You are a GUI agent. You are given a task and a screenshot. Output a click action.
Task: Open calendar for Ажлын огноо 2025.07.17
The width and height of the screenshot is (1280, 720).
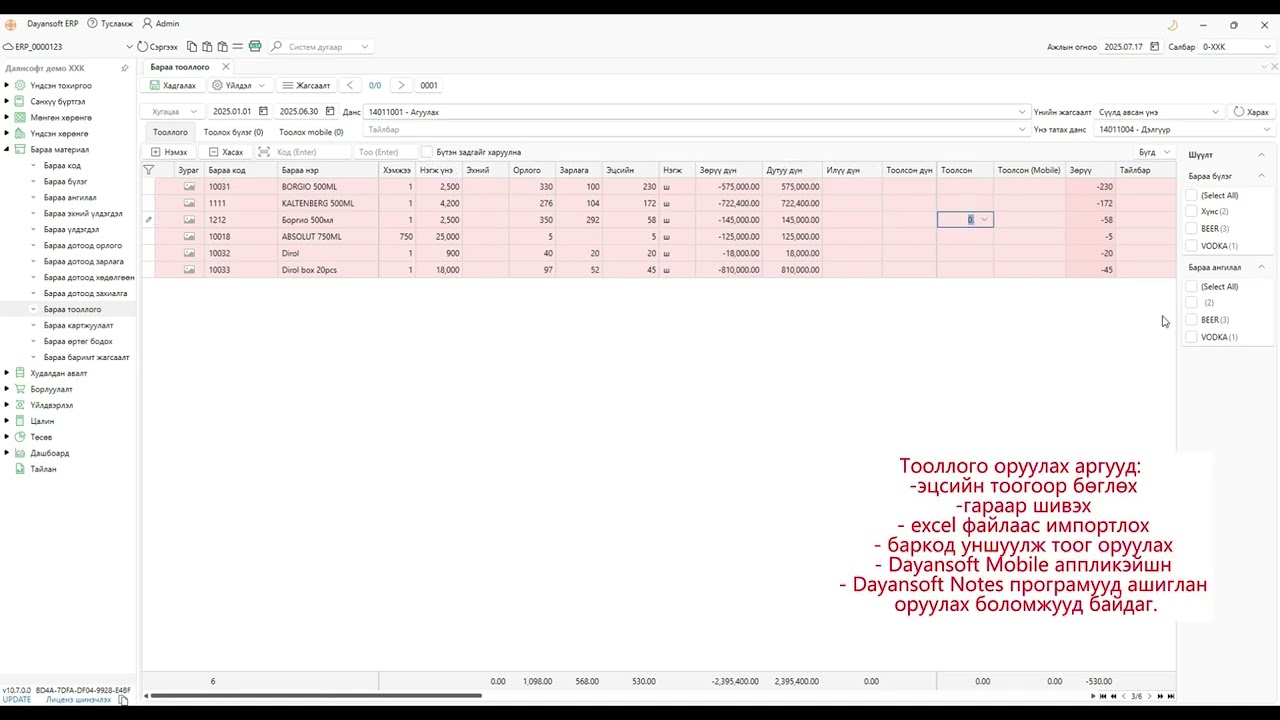coord(1155,47)
